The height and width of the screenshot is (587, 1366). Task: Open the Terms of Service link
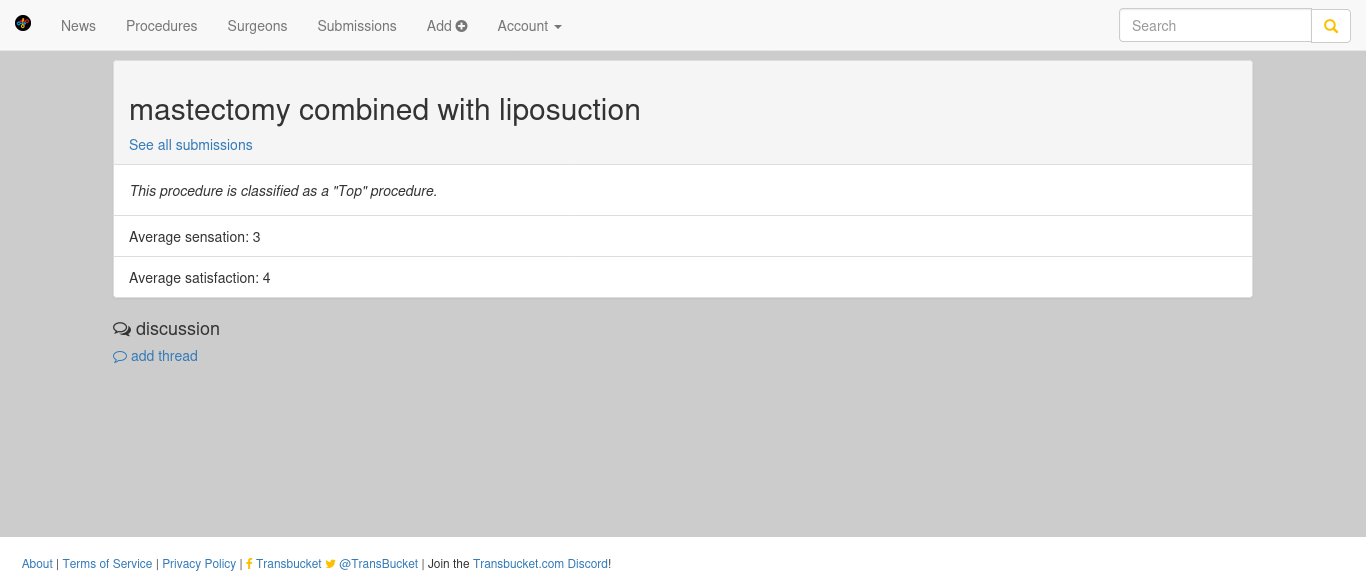[x=108, y=564]
